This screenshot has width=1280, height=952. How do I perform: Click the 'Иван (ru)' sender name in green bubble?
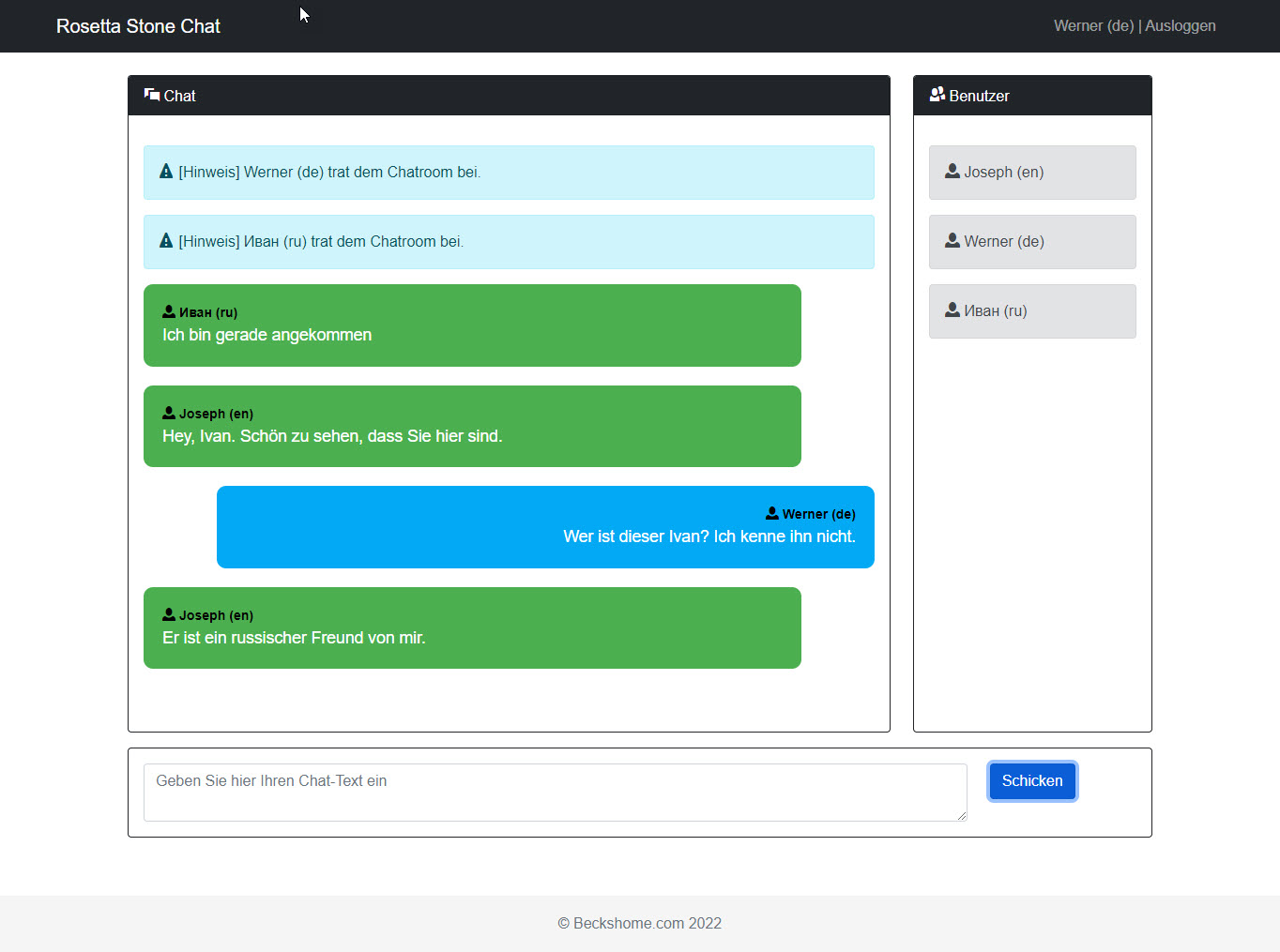[208, 312]
